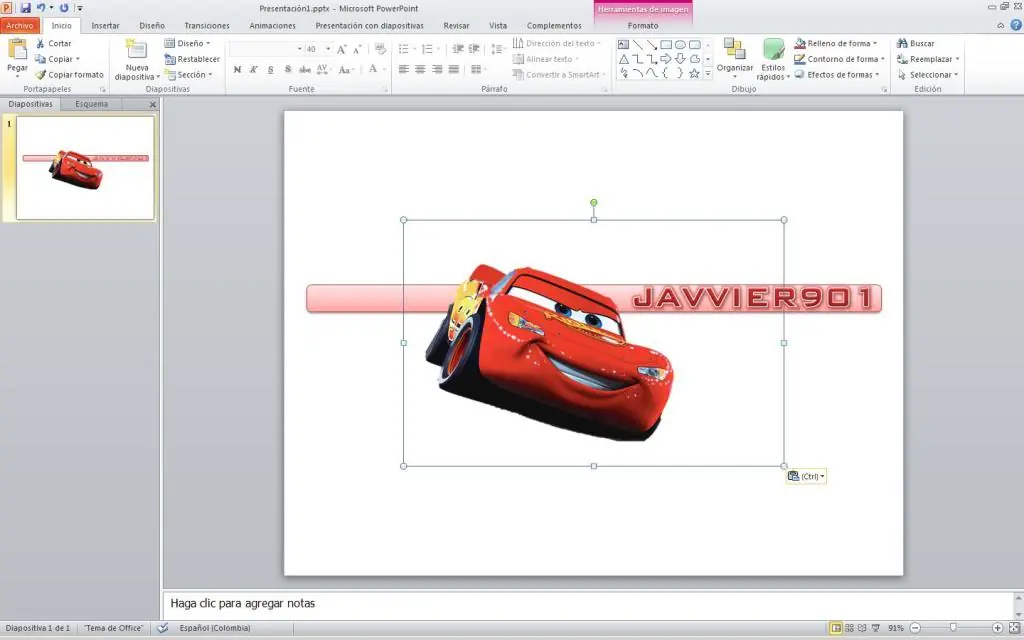Fit slide to current window icon
Viewport: 1024px width, 640px height.
[x=1014, y=628]
